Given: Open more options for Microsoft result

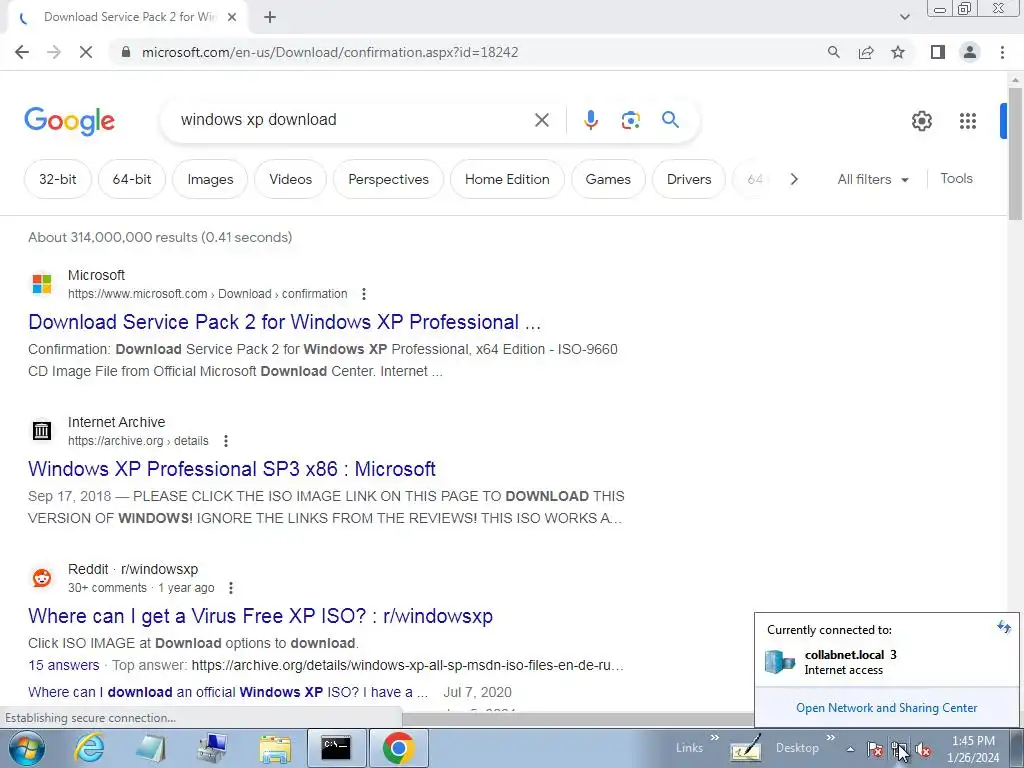Looking at the screenshot, I should tap(364, 294).
